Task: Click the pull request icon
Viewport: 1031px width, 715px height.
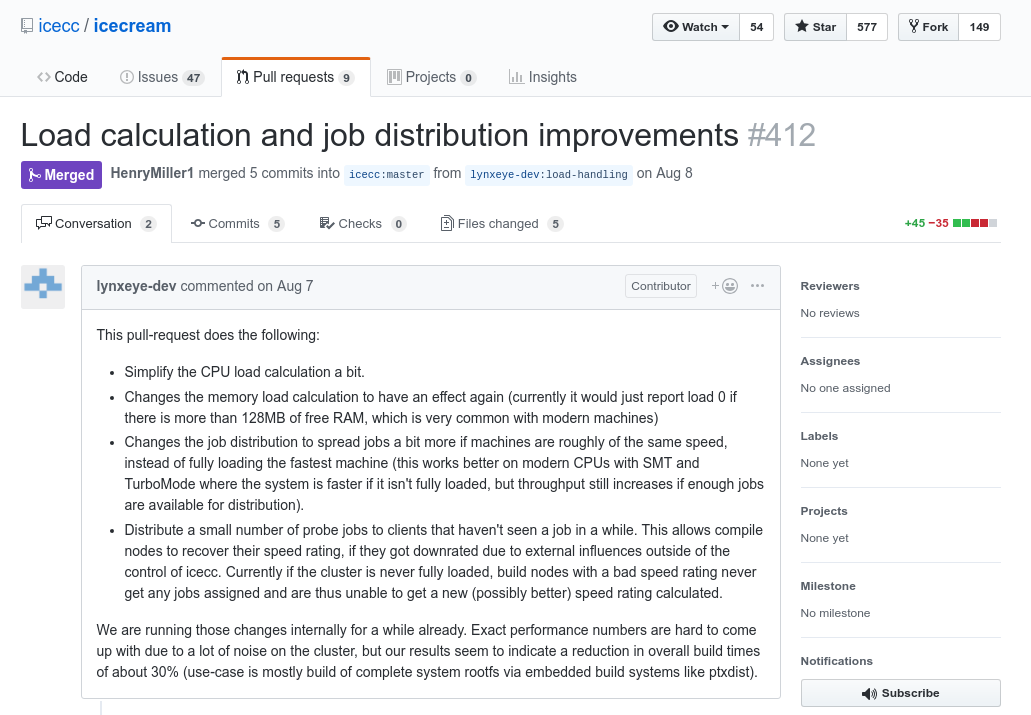Action: tap(242, 77)
